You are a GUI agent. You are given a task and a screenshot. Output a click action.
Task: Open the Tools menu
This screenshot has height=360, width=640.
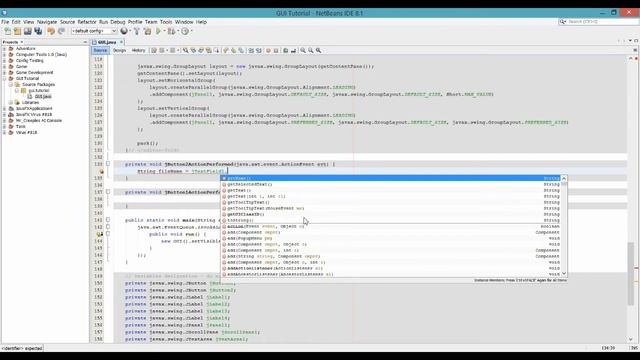[166, 22]
